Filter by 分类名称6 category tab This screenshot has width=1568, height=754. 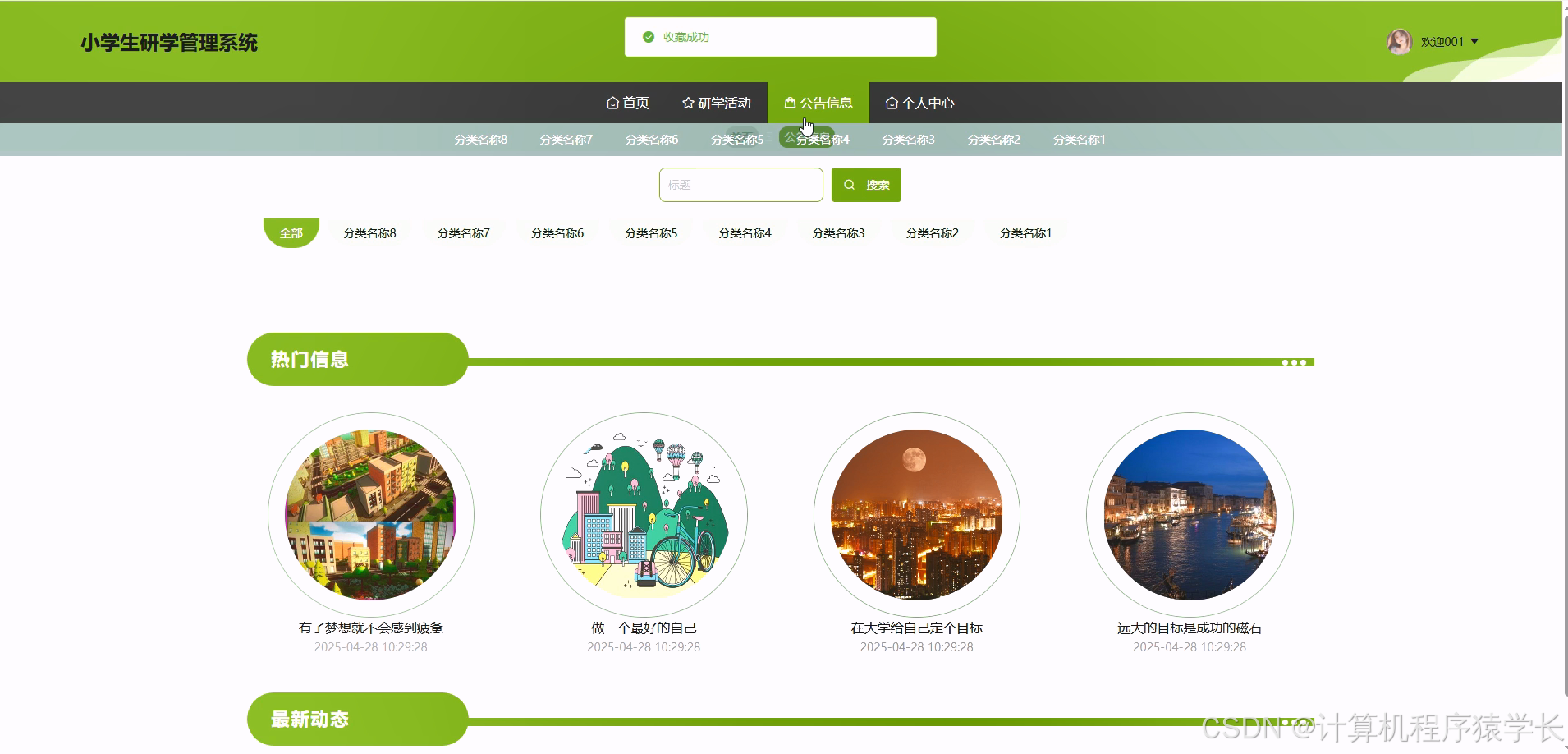[557, 233]
